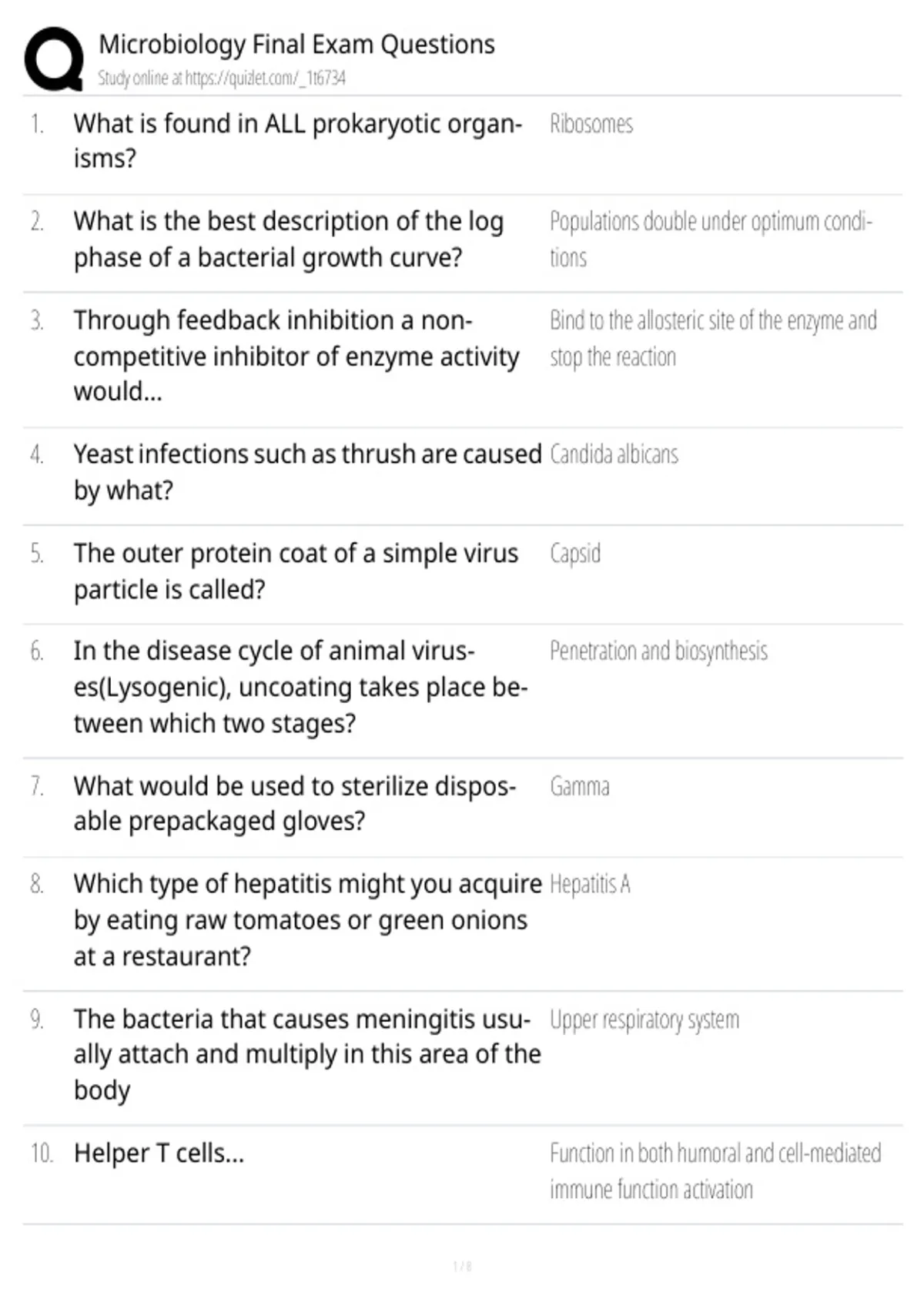Click the Capsid answer
924x1309 pixels.
(x=575, y=554)
